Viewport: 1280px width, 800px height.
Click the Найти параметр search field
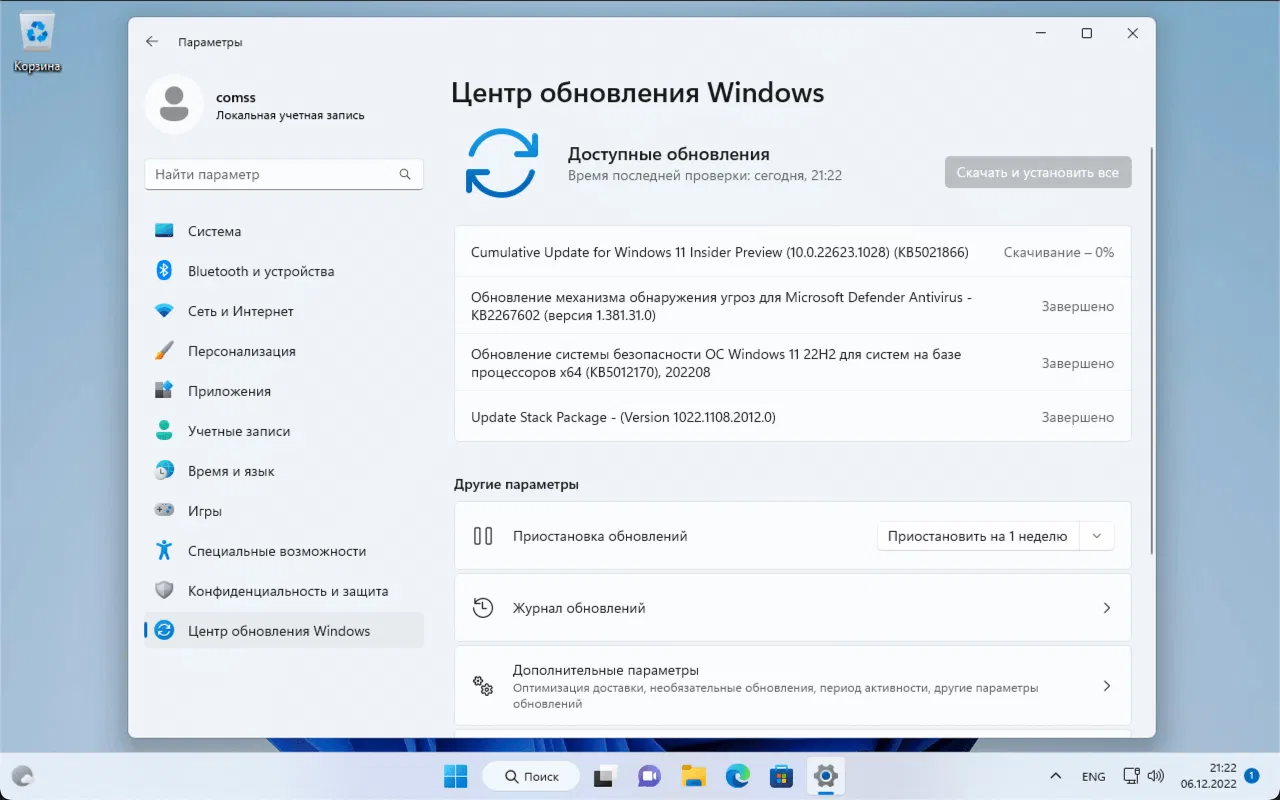[284, 174]
